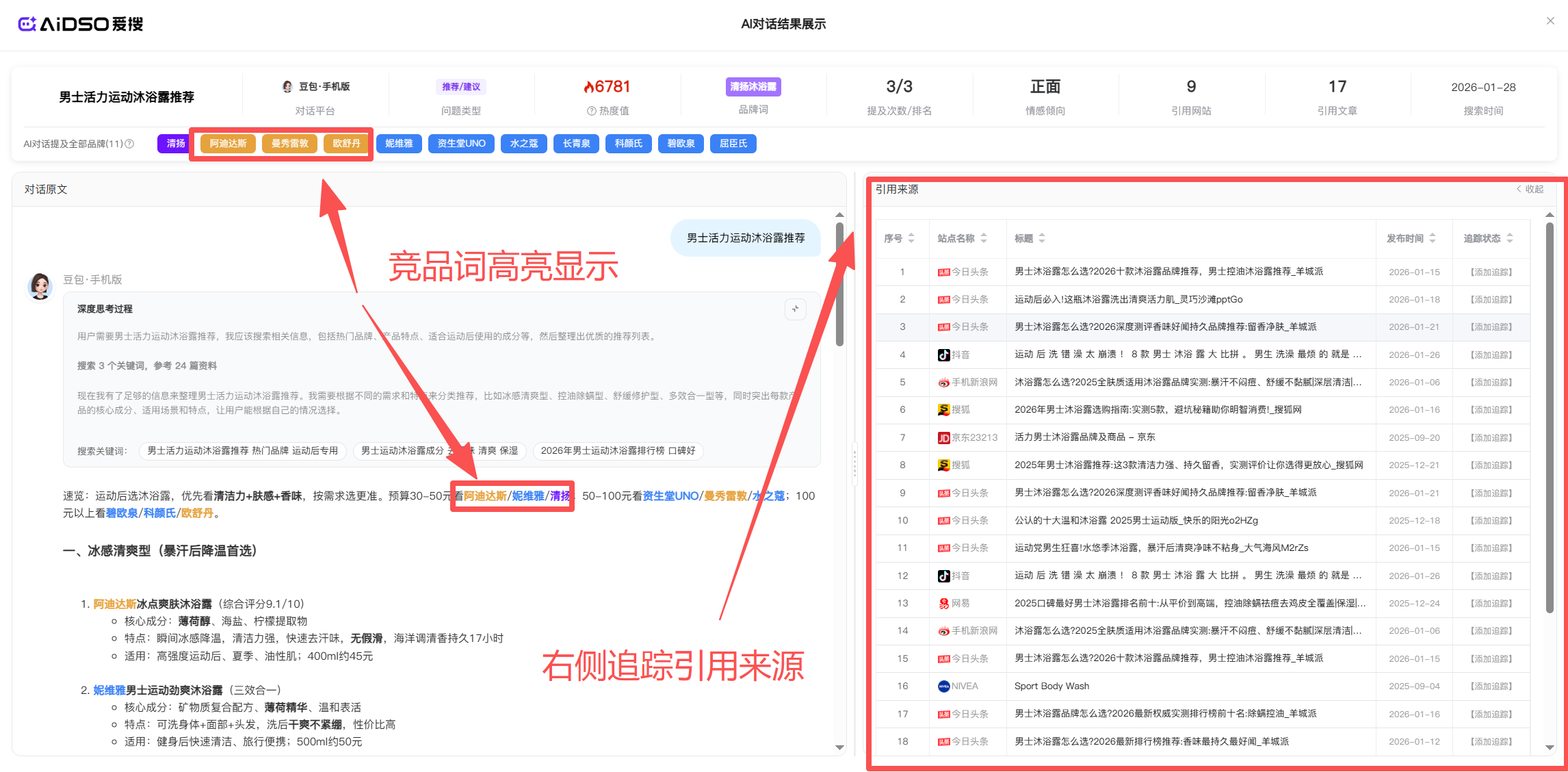Click the 豆包 assistant avatar

point(40,286)
